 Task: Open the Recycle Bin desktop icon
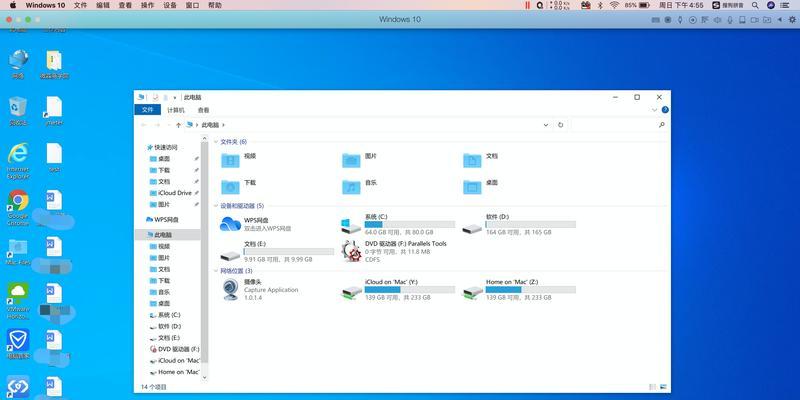click(18, 111)
